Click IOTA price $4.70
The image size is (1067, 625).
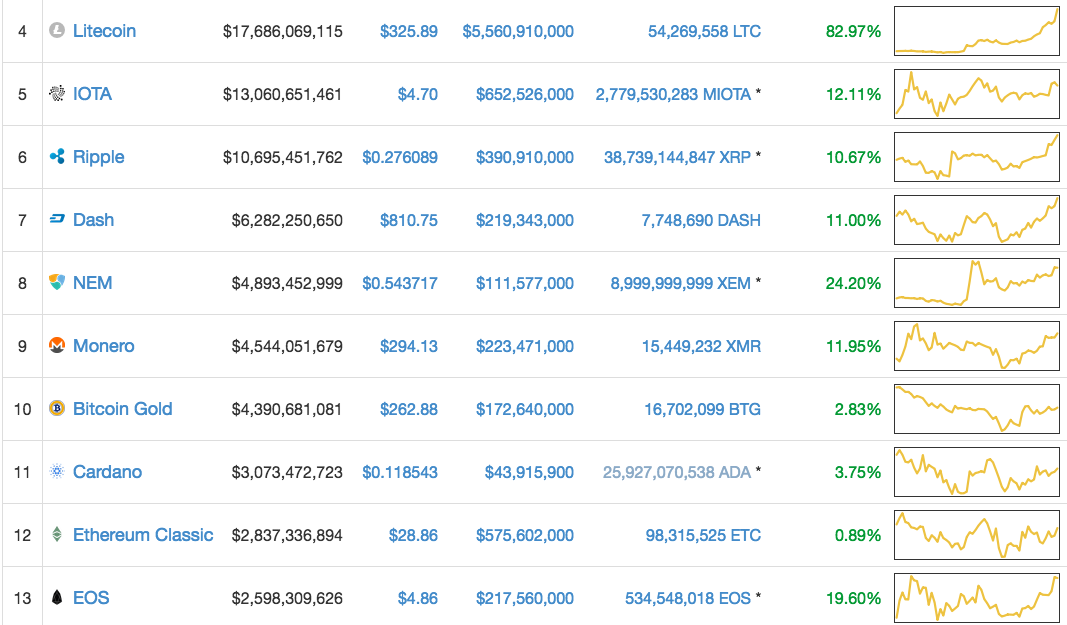pyautogui.click(x=418, y=94)
